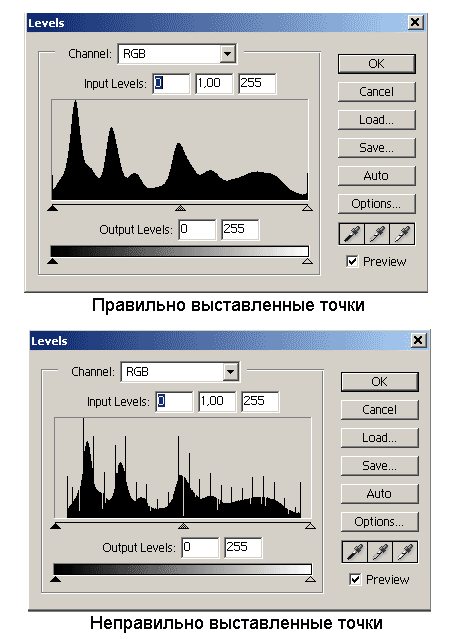Open Options... in the lower Levels dialog
The image size is (459, 641).
point(379,522)
